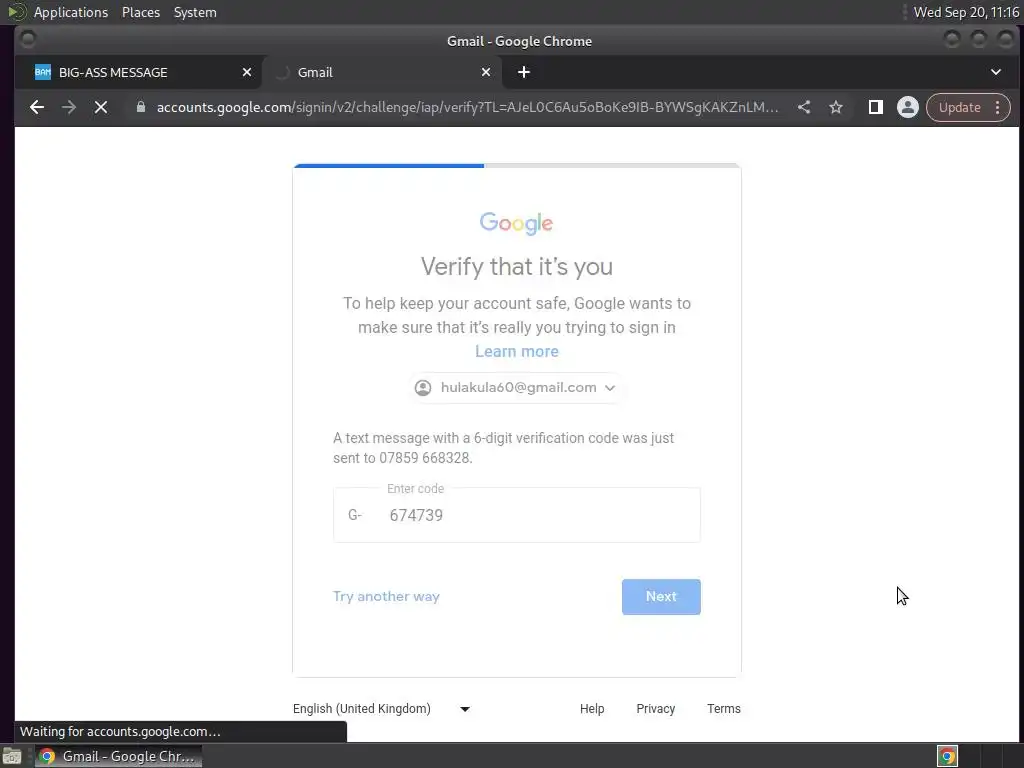
Task: Click the Google logo
Action: (517, 223)
